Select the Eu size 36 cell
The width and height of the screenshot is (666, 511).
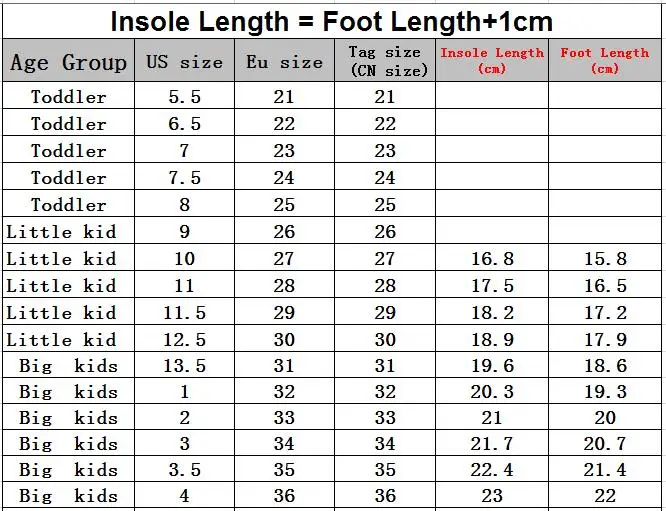pos(284,495)
